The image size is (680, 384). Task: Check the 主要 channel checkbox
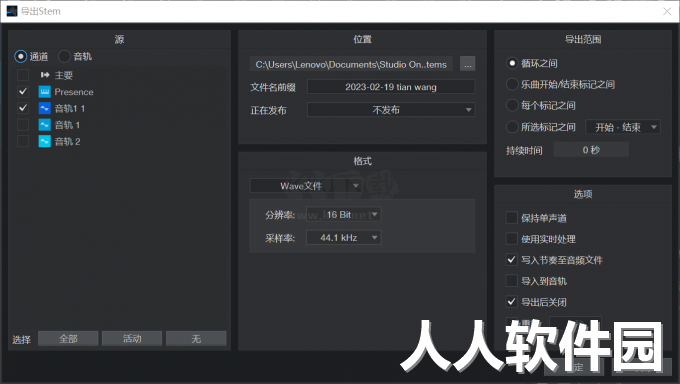click(23, 75)
